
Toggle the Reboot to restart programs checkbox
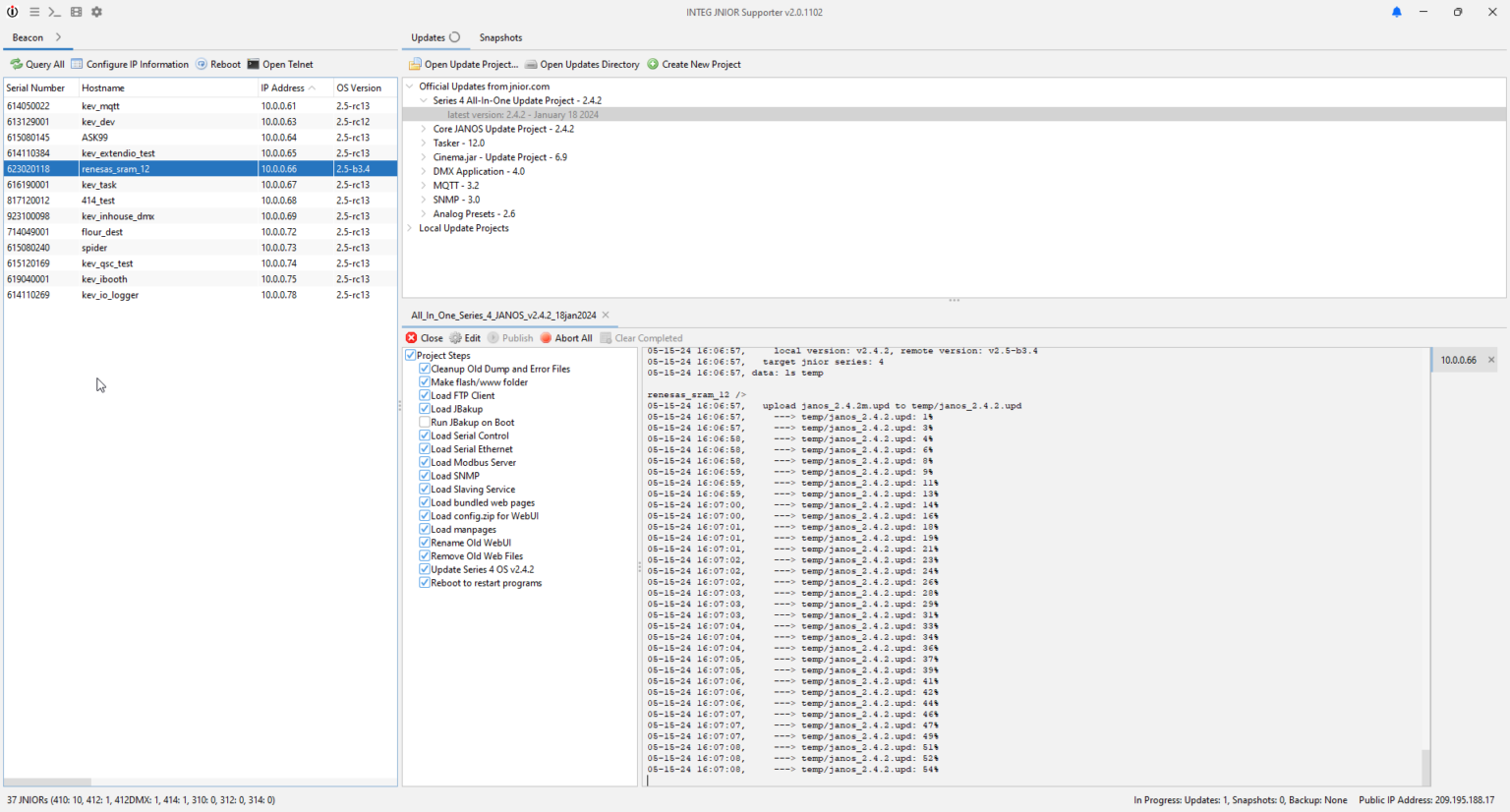[x=425, y=583]
